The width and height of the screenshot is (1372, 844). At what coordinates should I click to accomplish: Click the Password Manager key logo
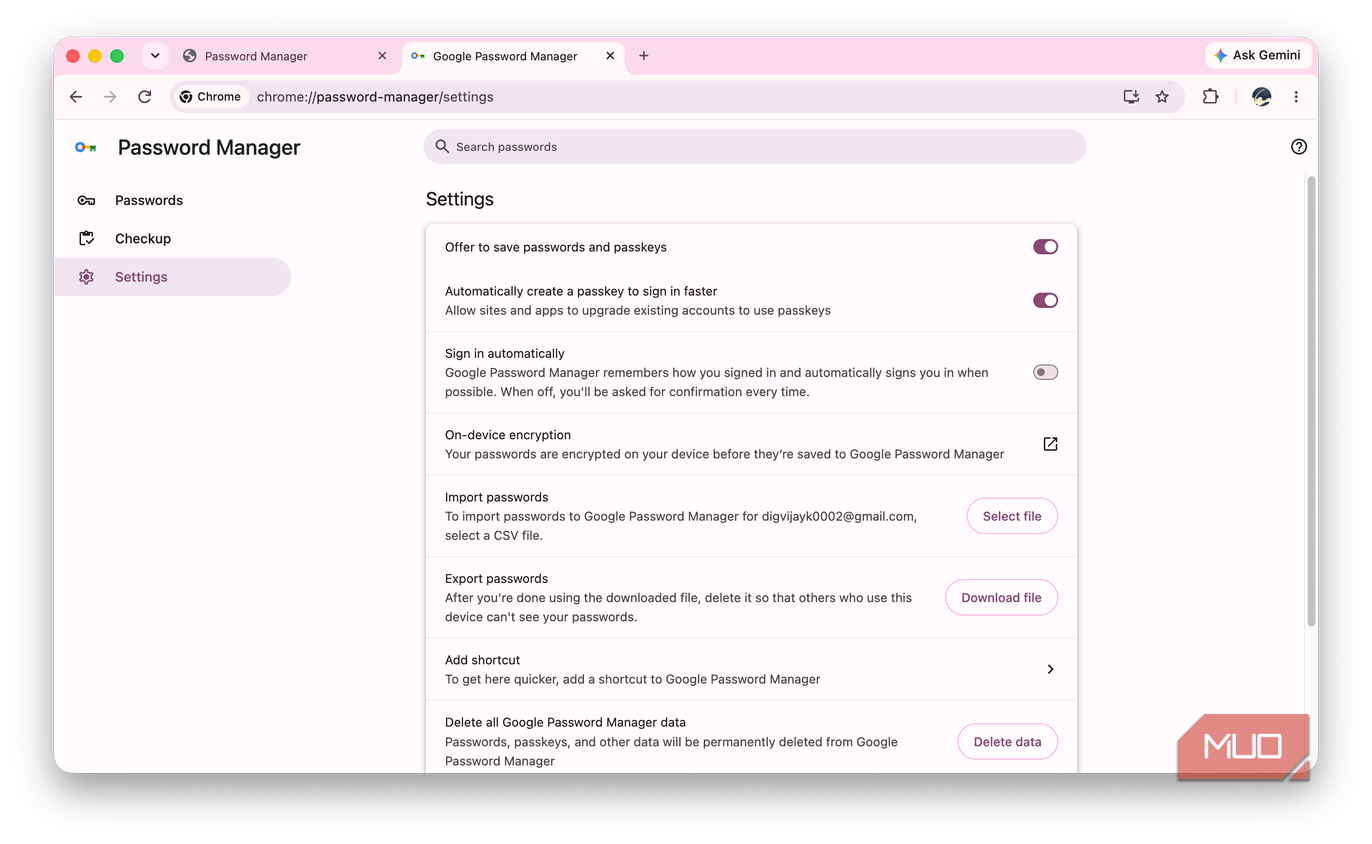pos(86,148)
